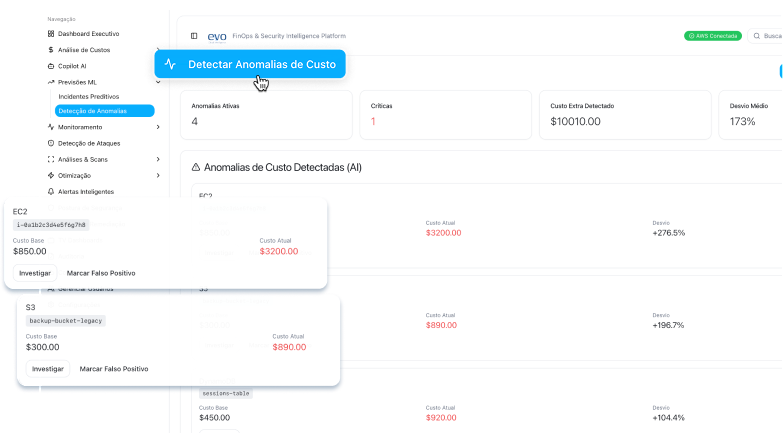The image size is (784, 443).
Task: Click the Alertas Inteligentes bell icon
Action: click(x=50, y=191)
